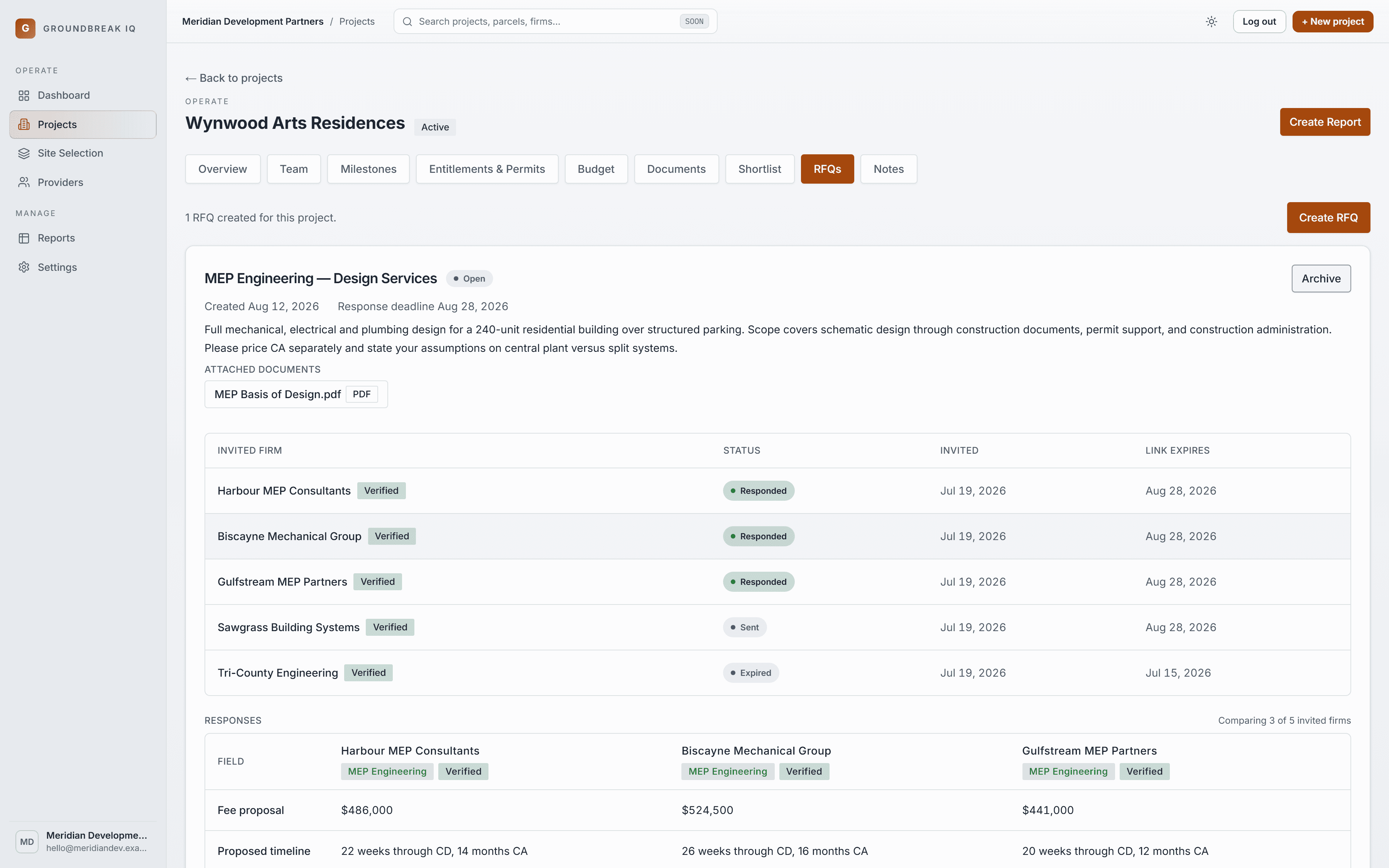Click the Active project badge

click(x=435, y=127)
